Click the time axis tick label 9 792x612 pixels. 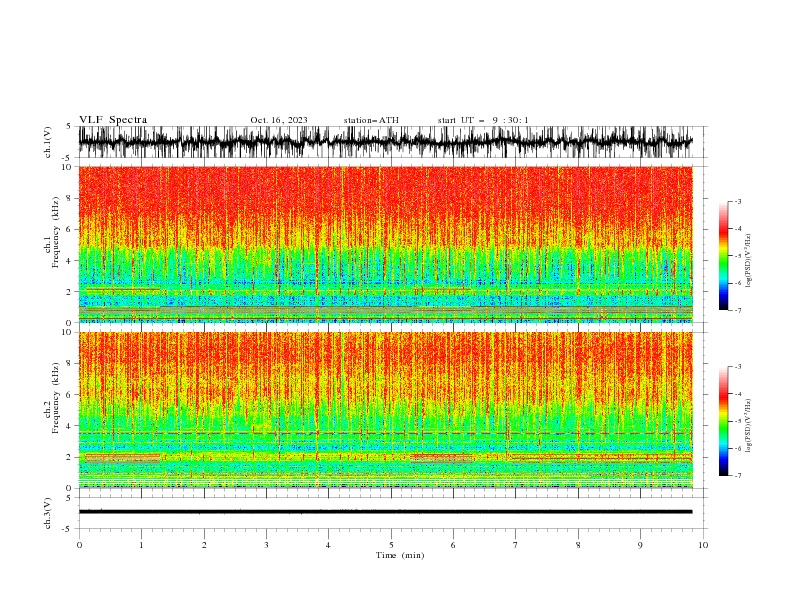(640, 545)
